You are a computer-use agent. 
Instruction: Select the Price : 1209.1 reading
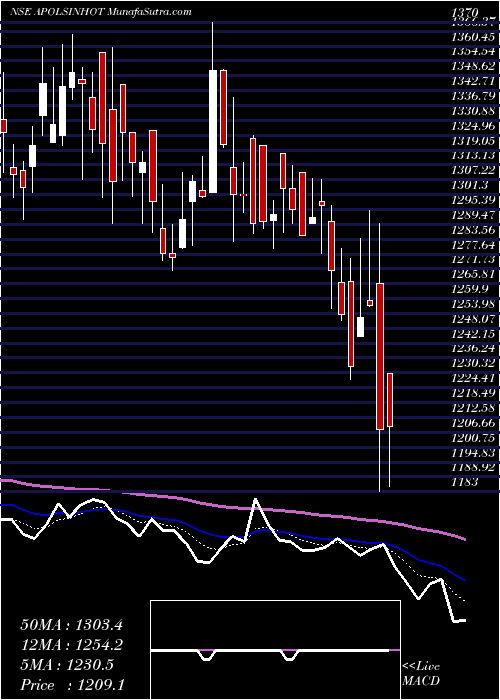[72, 685]
